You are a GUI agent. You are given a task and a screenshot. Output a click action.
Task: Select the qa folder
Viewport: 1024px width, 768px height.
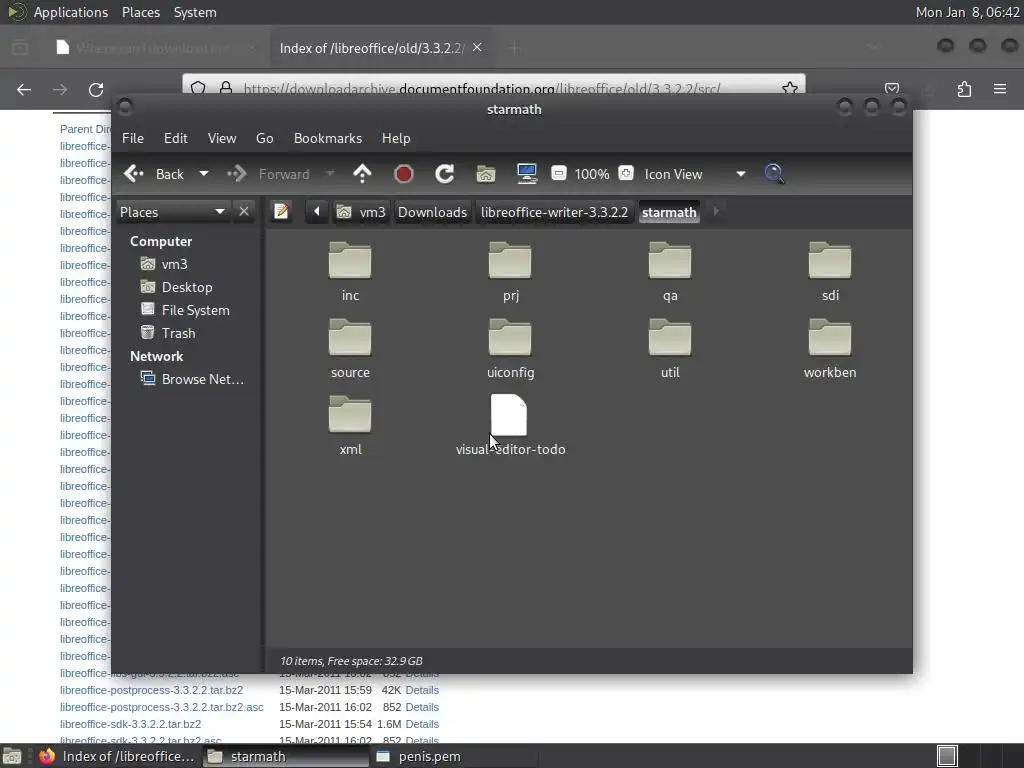pos(670,272)
